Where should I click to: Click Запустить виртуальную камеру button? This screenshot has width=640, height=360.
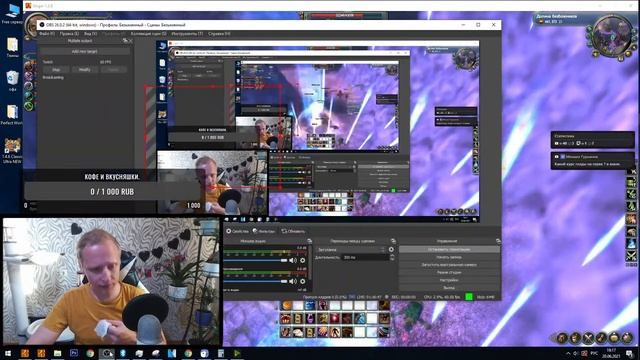click(449, 265)
